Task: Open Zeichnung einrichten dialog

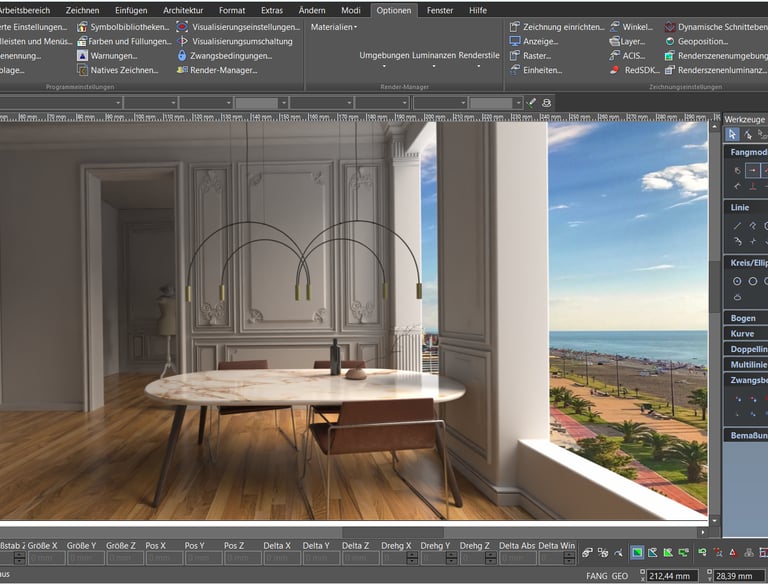Action: click(557, 27)
